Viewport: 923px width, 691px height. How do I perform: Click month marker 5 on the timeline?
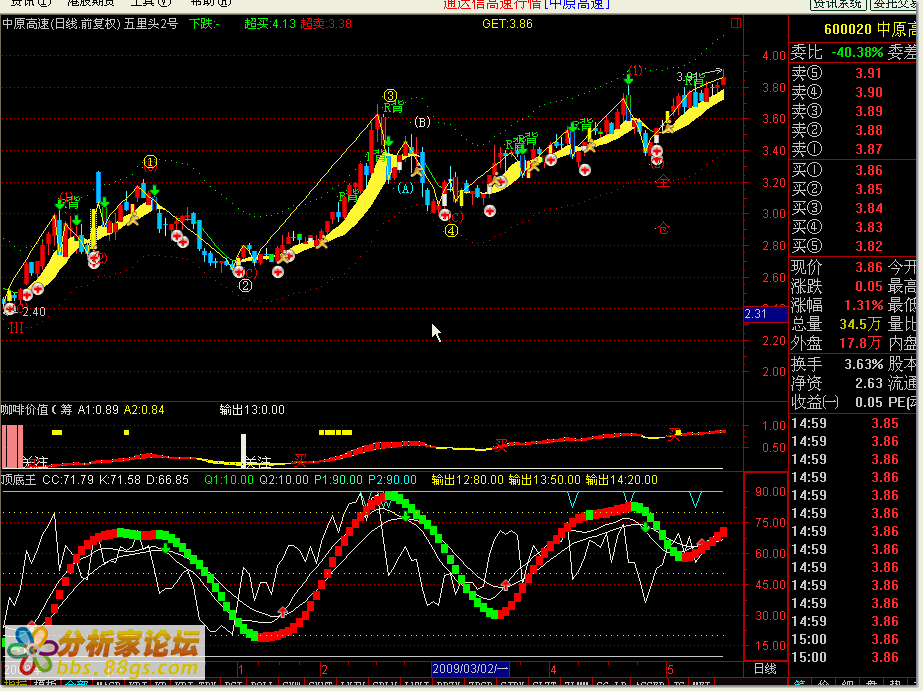tap(670, 670)
